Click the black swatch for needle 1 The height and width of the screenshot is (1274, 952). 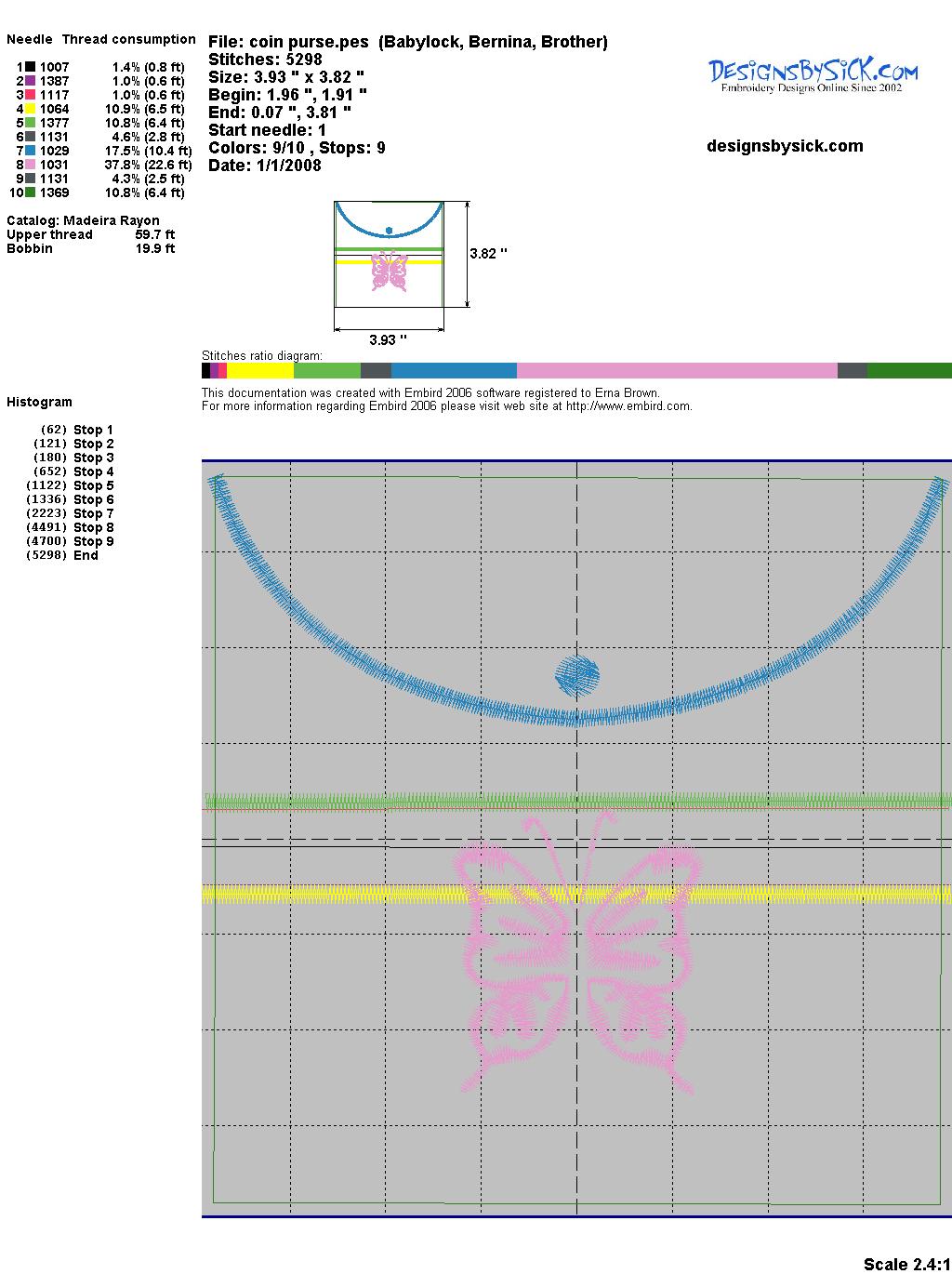coord(31,67)
